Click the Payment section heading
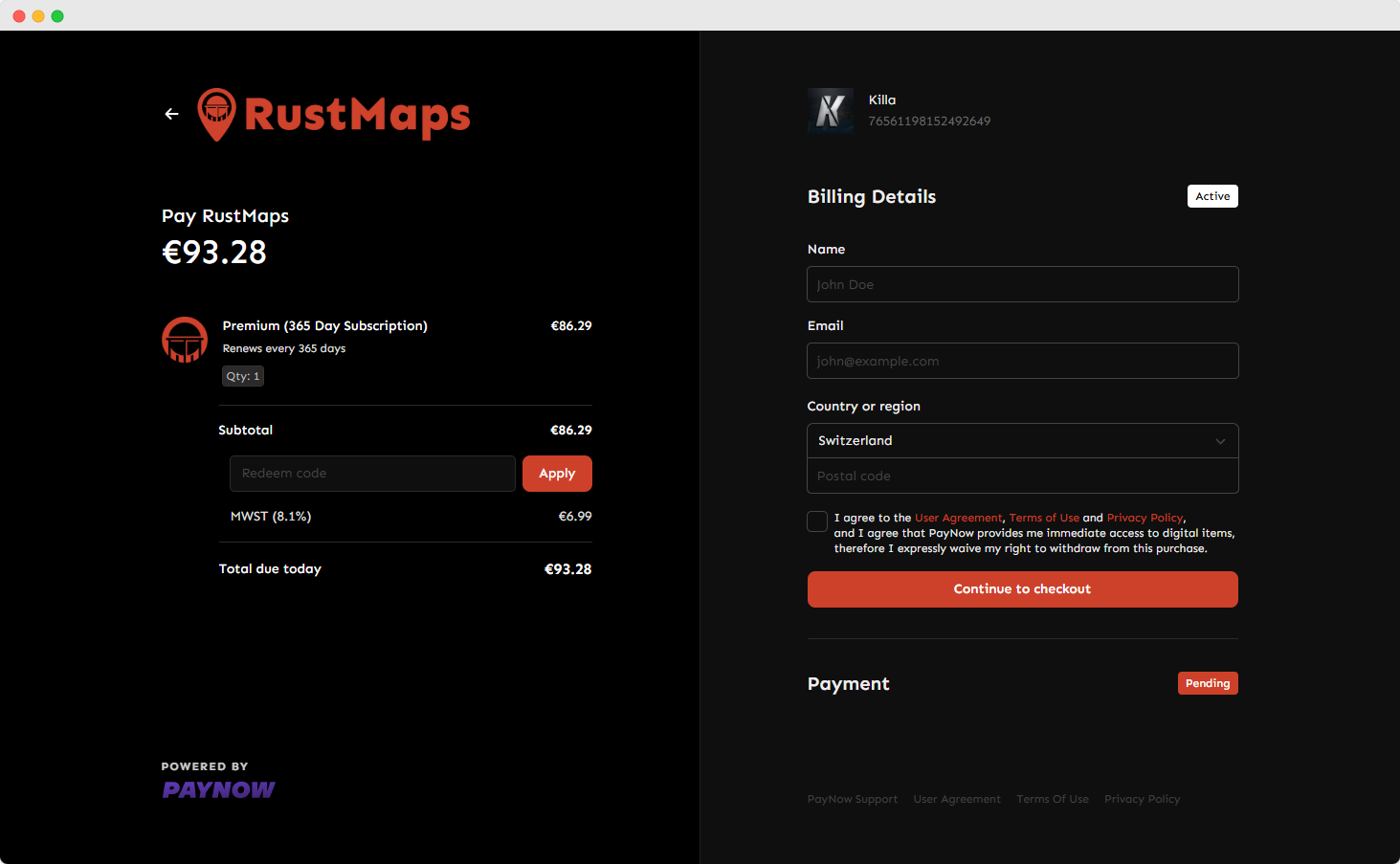The height and width of the screenshot is (864, 1400). pos(849,684)
